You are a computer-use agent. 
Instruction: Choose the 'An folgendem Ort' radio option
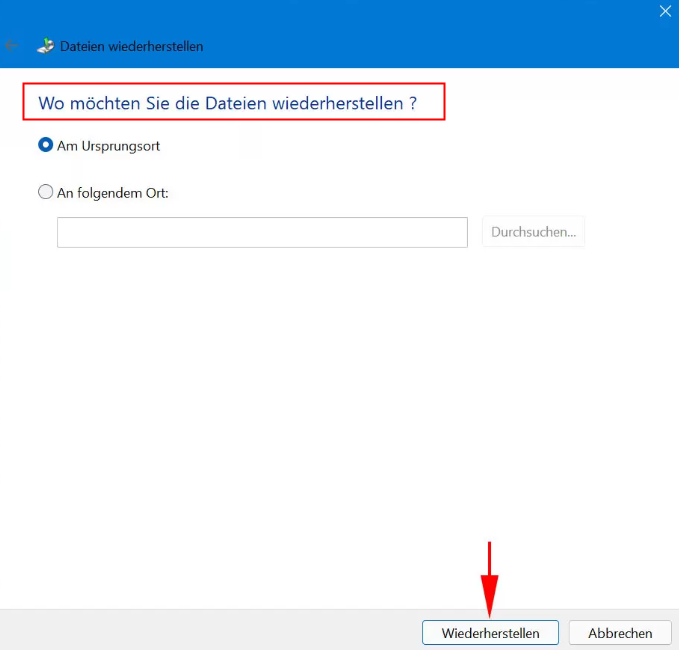[x=45, y=192]
